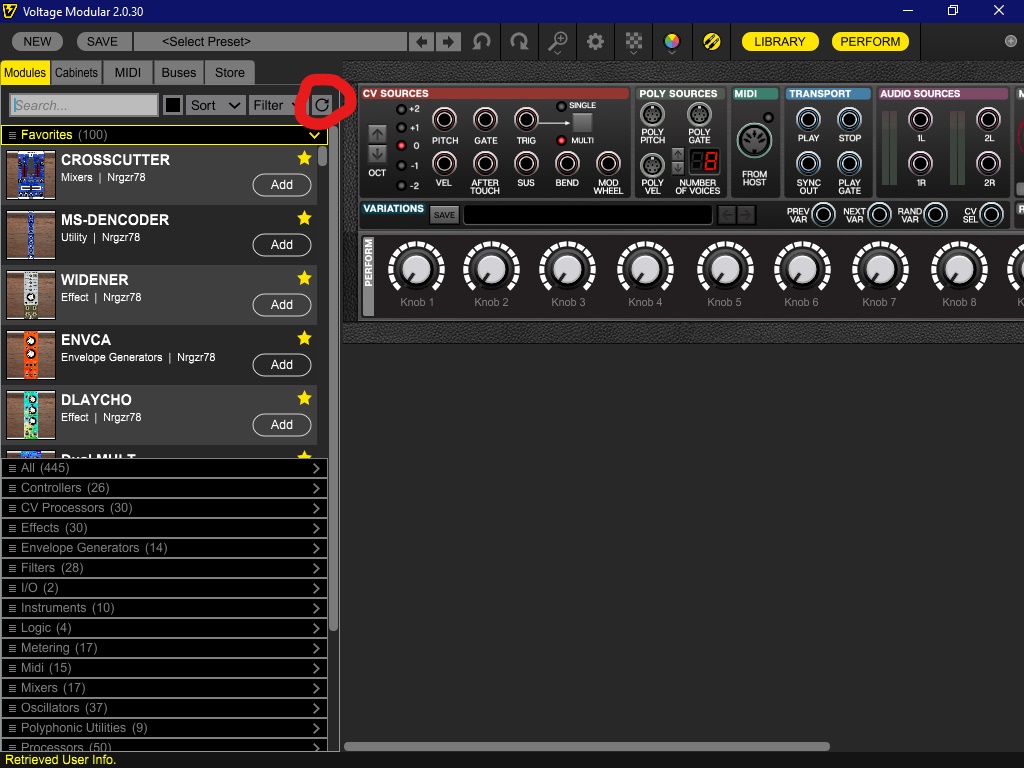Click the PREV VAR jack
1024x768 pixels.
point(823,214)
